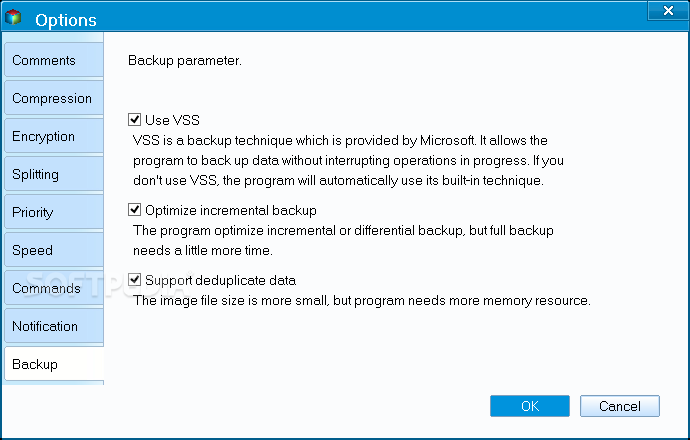Open the Comments tab
The height and width of the screenshot is (440, 690).
coord(54,60)
